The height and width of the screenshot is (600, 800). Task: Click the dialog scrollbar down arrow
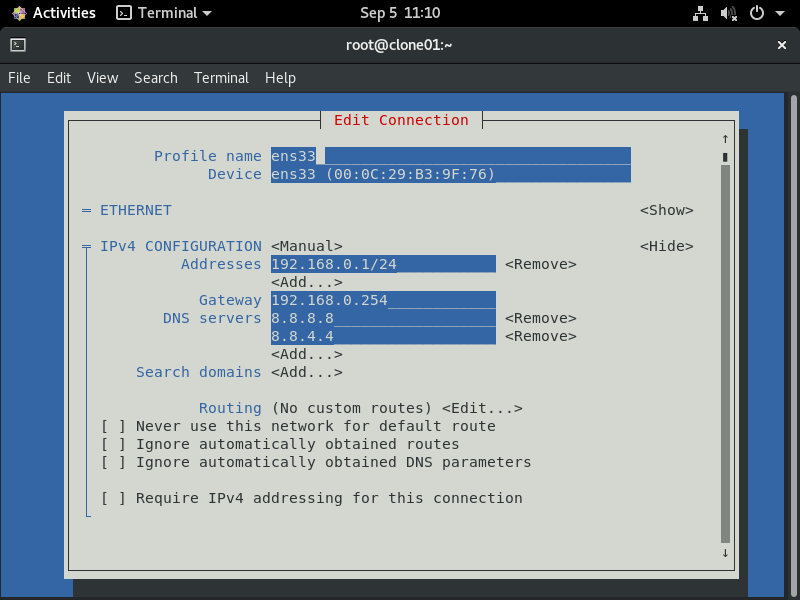[x=725, y=553]
